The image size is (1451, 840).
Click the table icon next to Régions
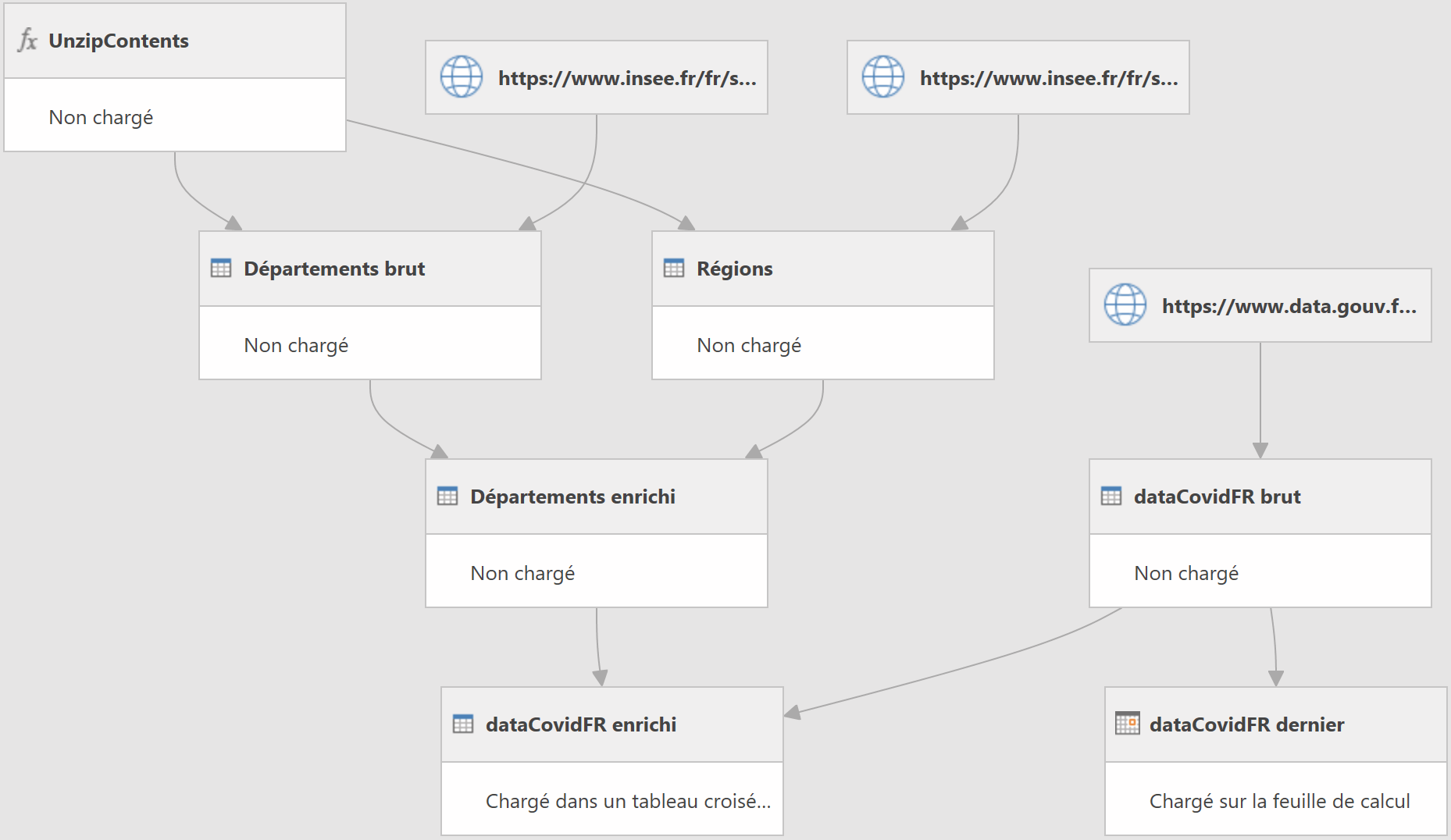674,269
